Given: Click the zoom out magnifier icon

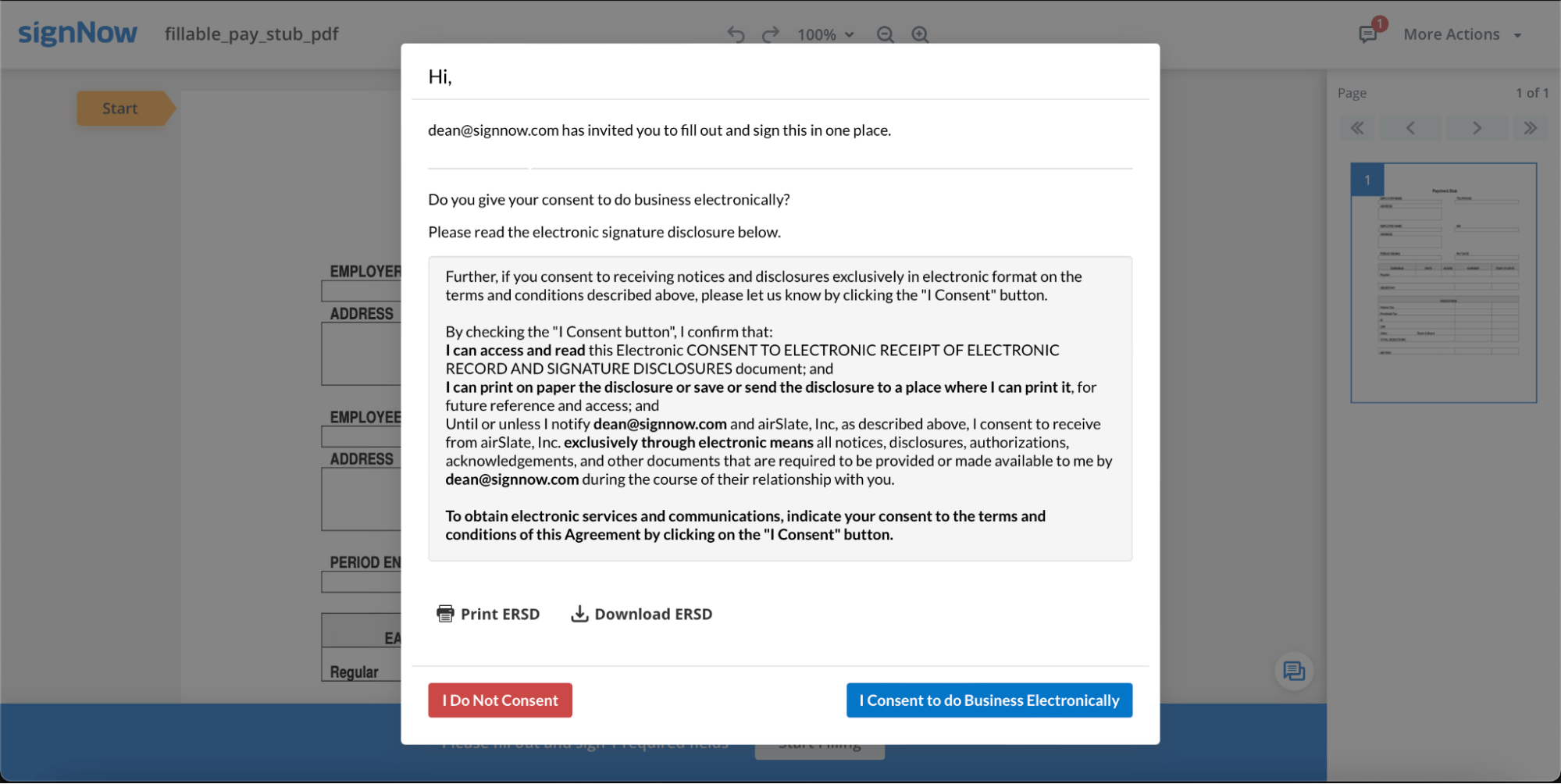Looking at the screenshot, I should (885, 34).
